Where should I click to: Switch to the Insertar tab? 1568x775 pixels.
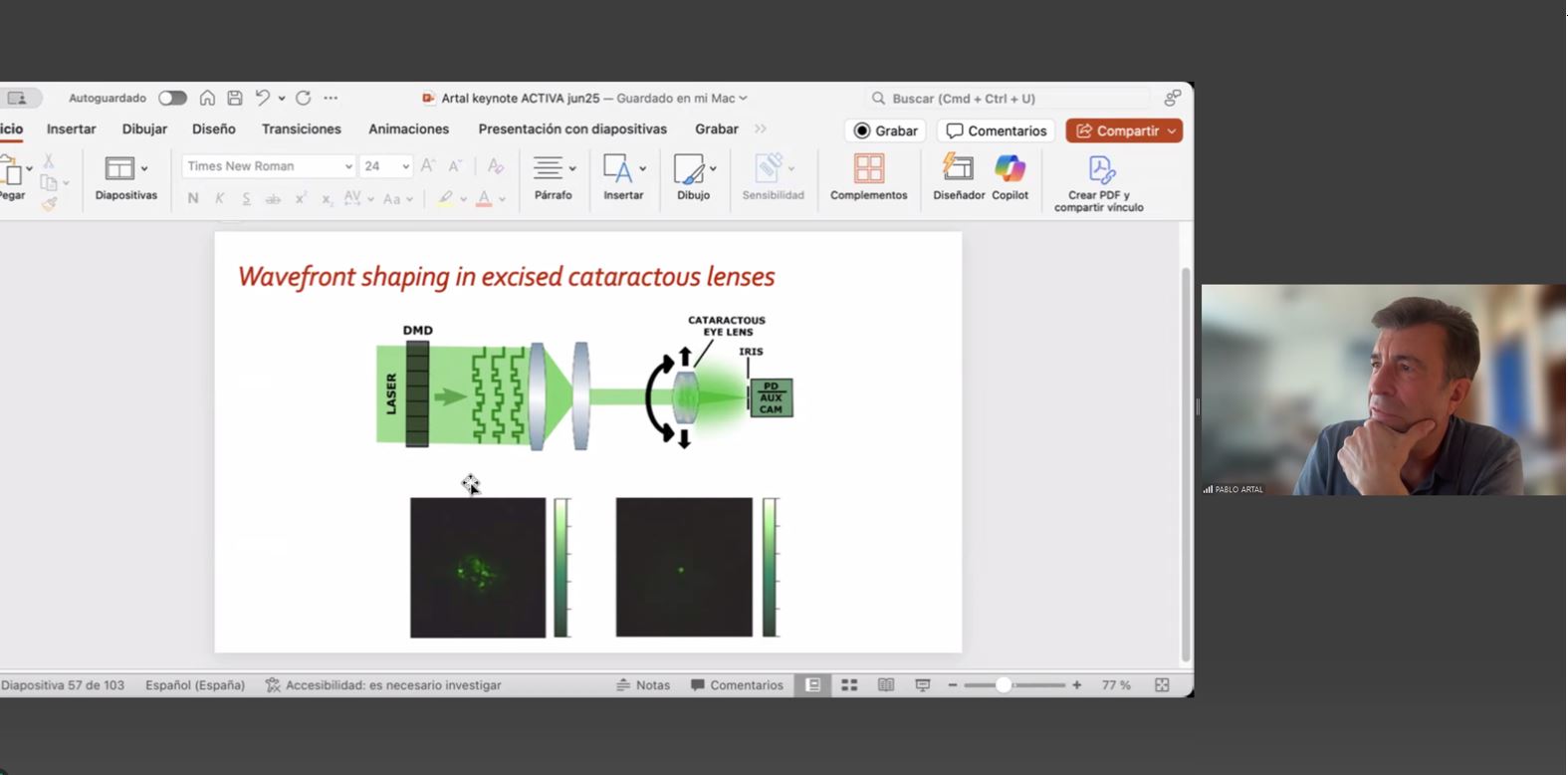[72, 129]
